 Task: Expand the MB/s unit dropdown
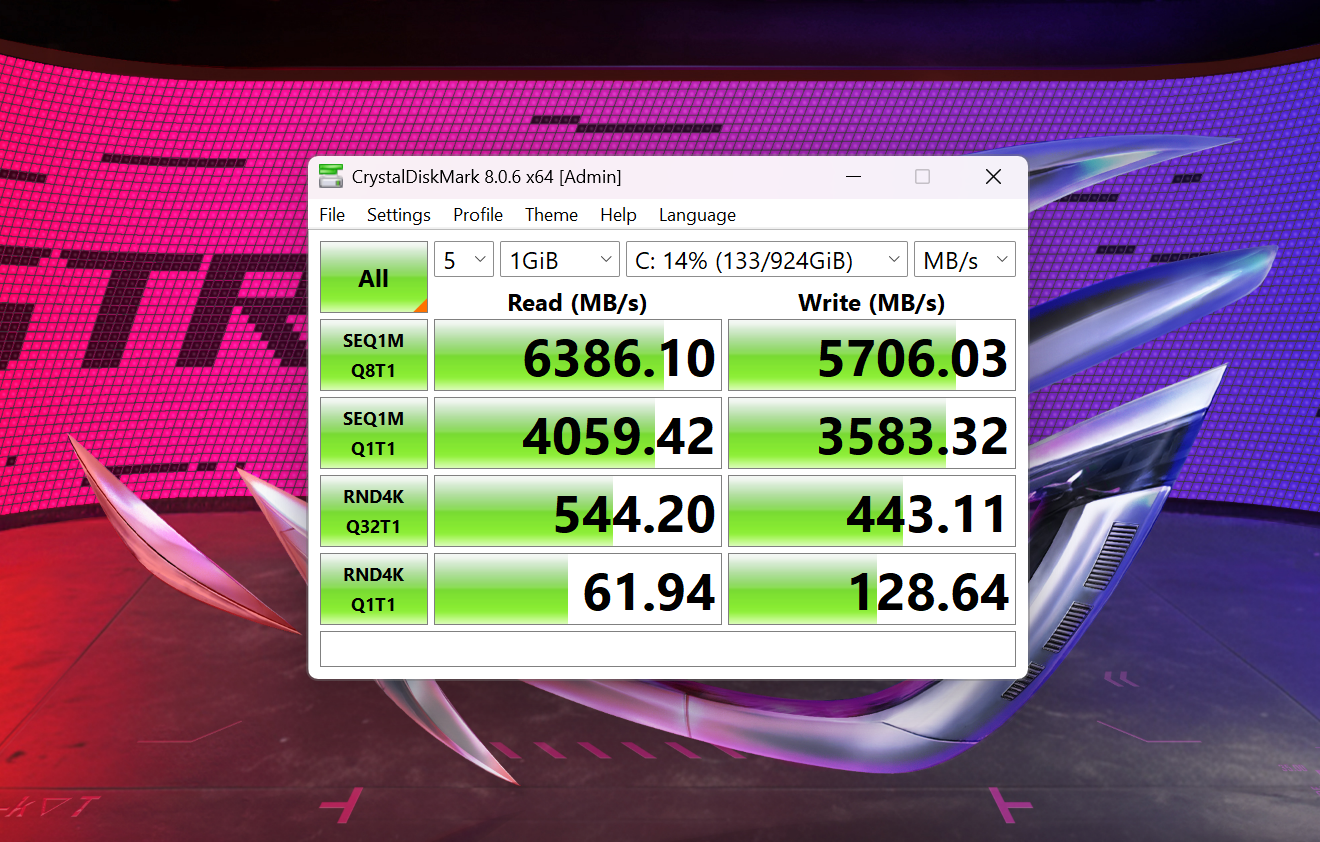coord(965,260)
